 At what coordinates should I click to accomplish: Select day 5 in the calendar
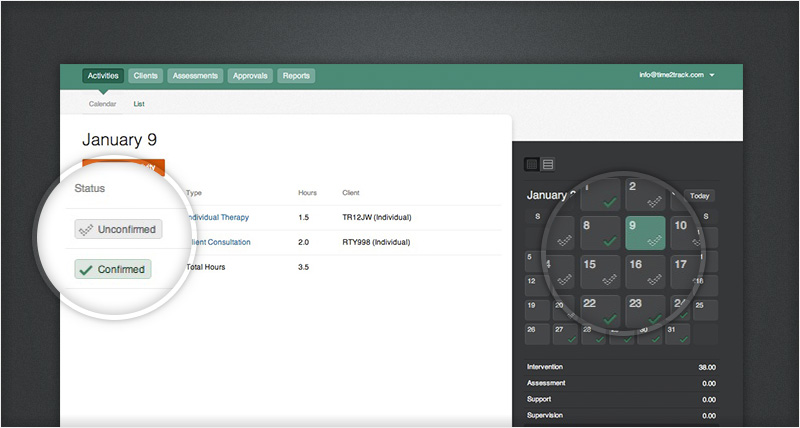(534, 261)
